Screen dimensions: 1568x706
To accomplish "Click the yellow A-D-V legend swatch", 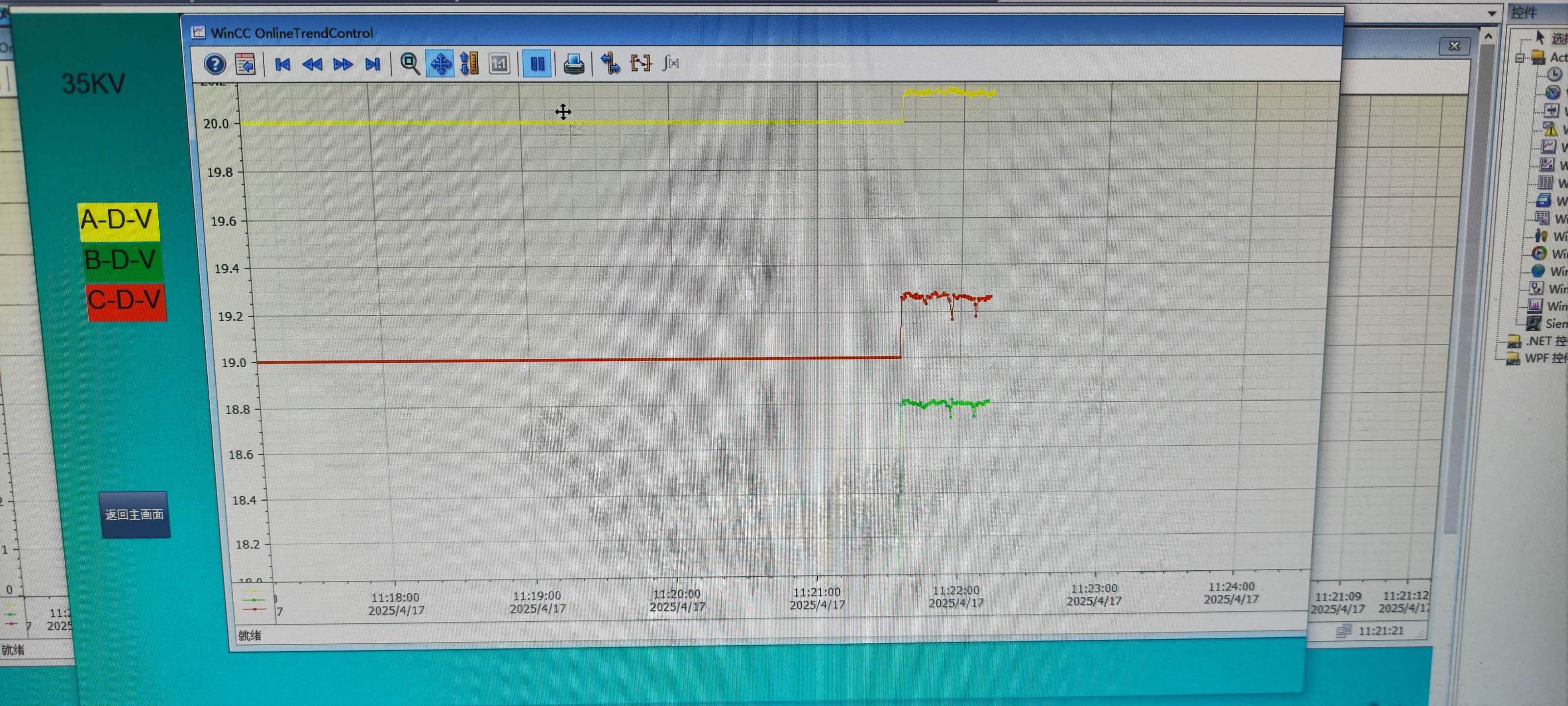I will click(x=118, y=221).
